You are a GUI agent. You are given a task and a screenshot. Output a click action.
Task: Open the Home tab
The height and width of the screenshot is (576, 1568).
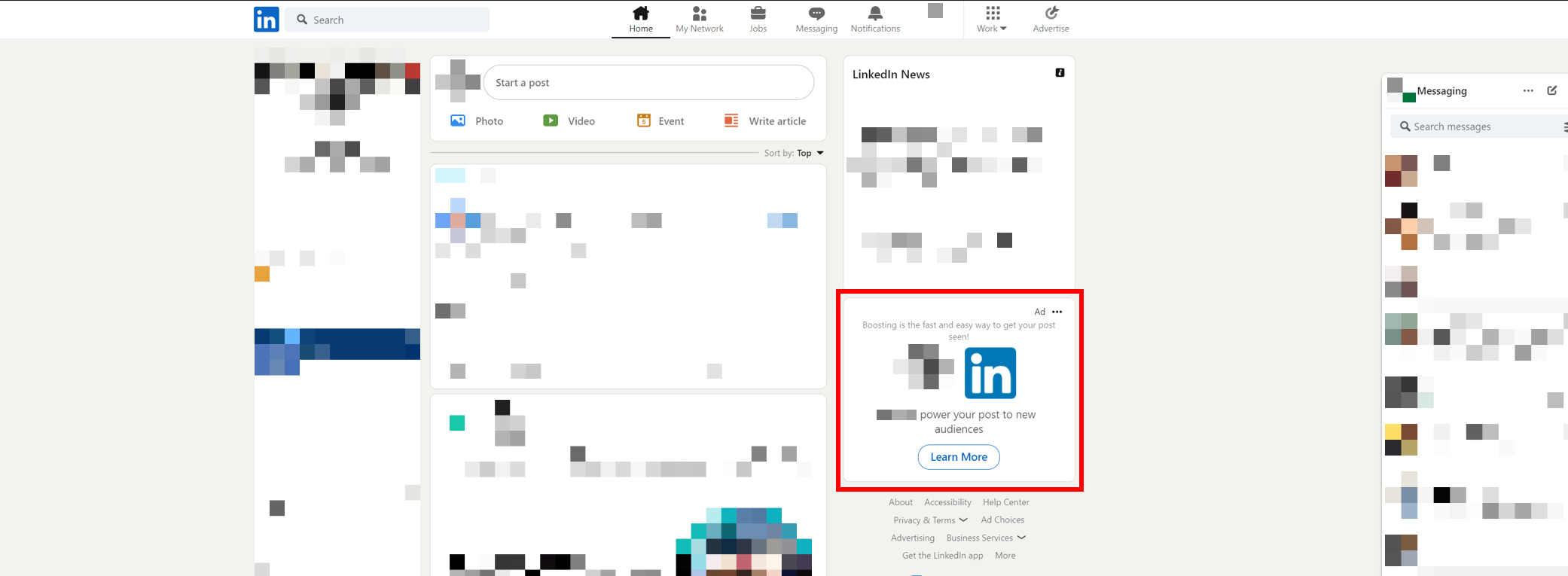click(x=641, y=20)
